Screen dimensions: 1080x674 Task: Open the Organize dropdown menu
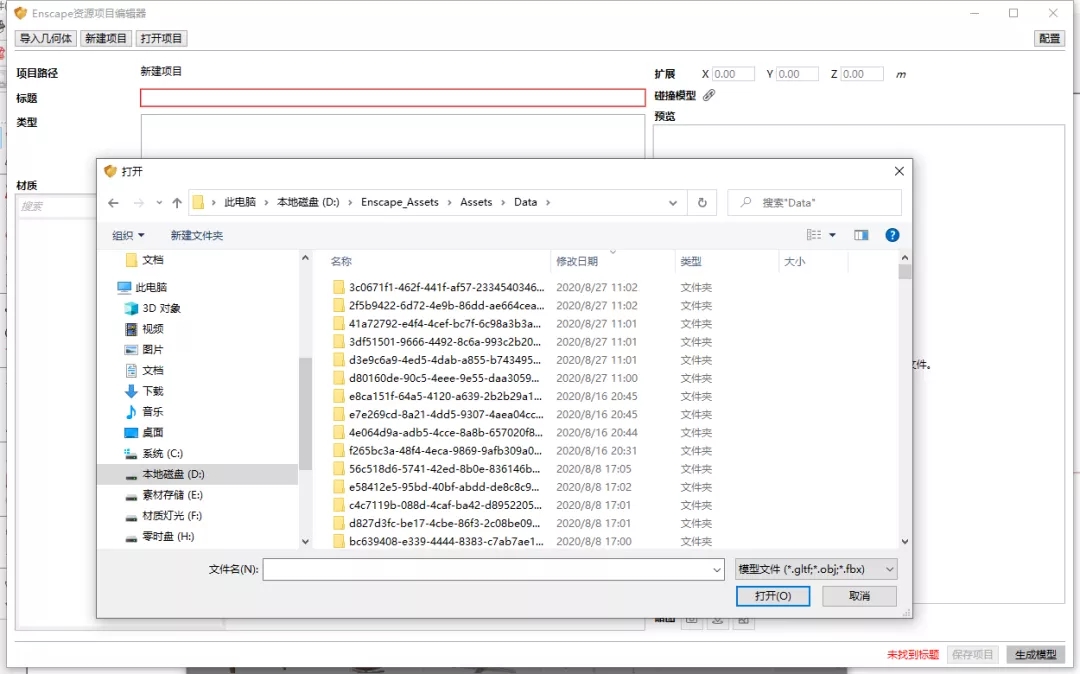click(x=128, y=235)
